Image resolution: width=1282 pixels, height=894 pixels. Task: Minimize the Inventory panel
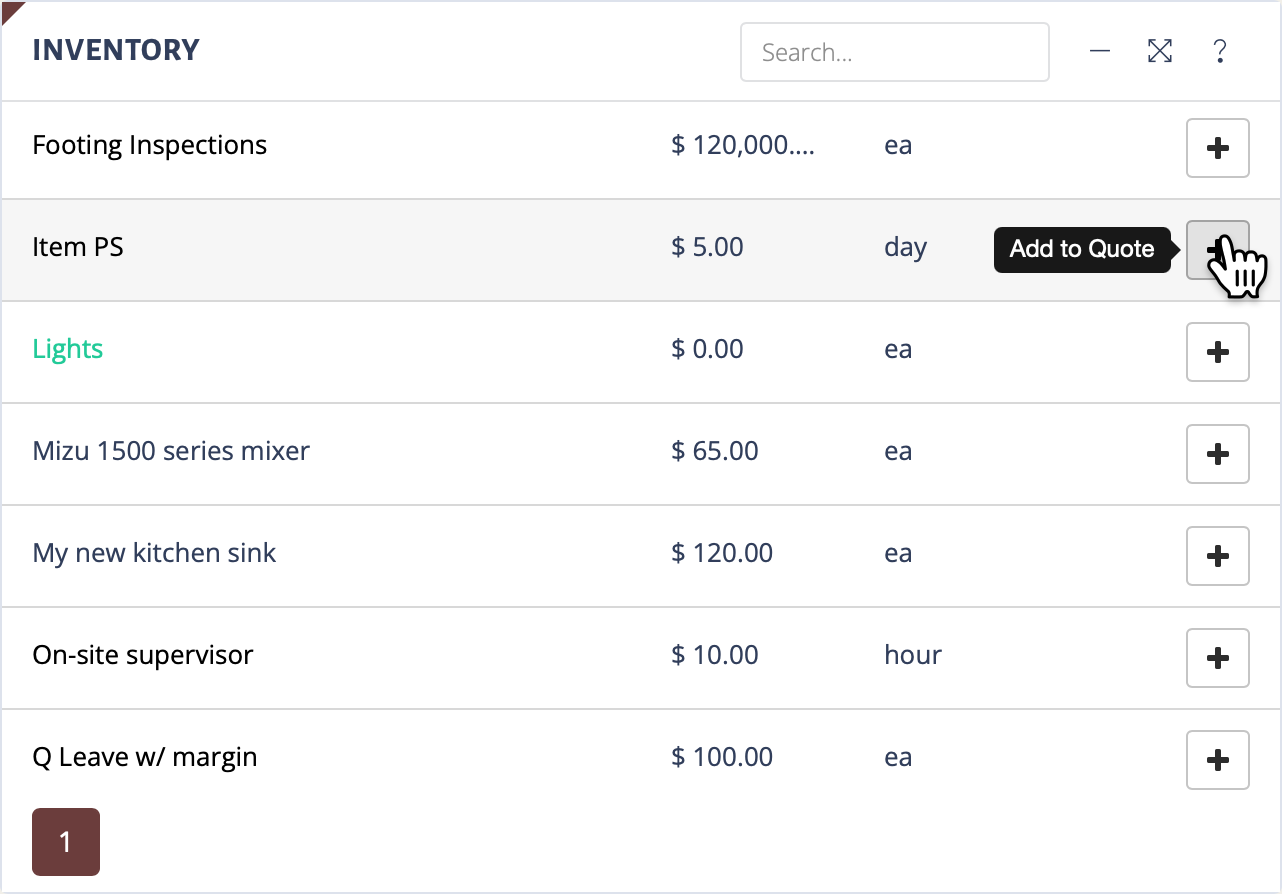tap(1100, 51)
